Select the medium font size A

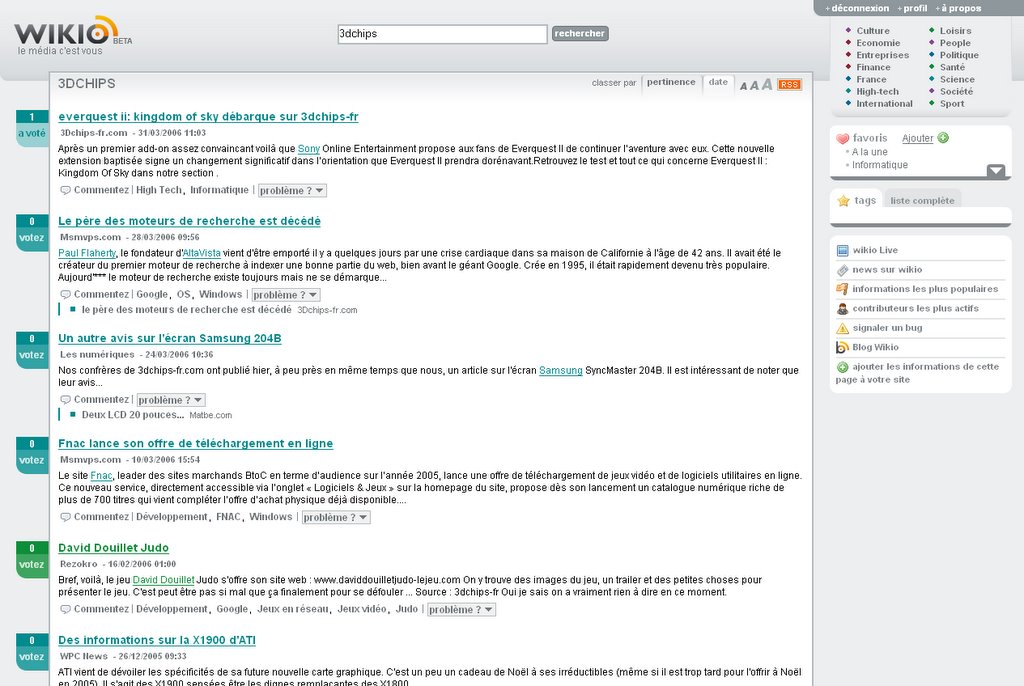coord(754,85)
